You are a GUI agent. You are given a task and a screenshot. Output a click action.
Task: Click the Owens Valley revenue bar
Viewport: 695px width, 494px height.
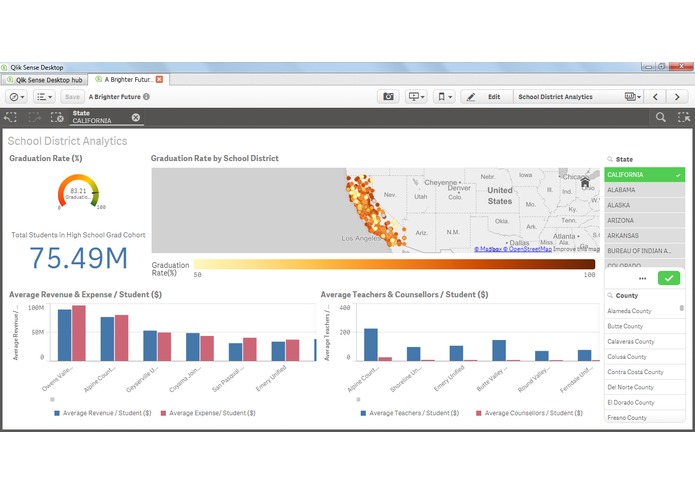pyautogui.click(x=65, y=335)
